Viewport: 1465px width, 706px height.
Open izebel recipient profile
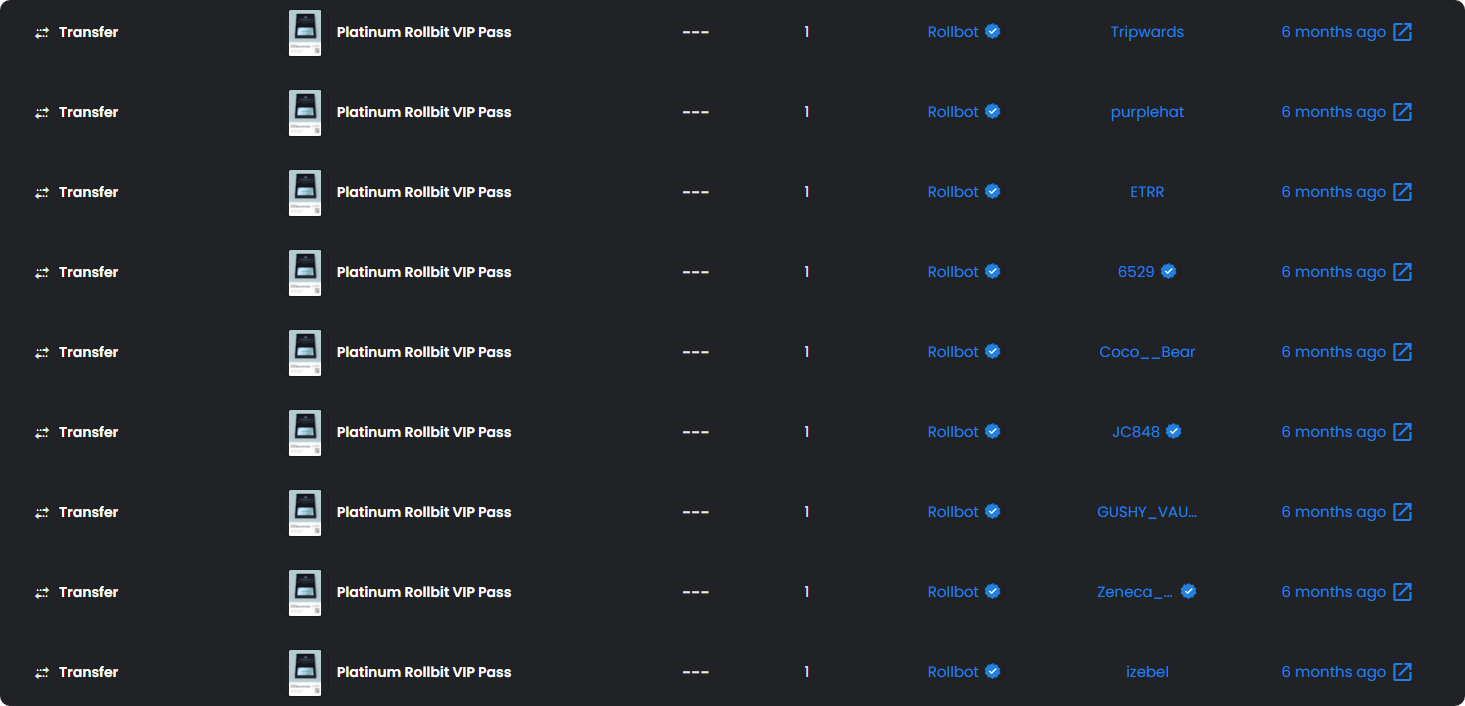1147,672
